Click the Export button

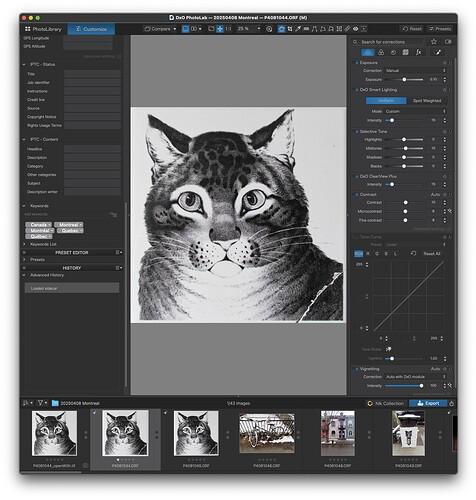click(x=428, y=403)
